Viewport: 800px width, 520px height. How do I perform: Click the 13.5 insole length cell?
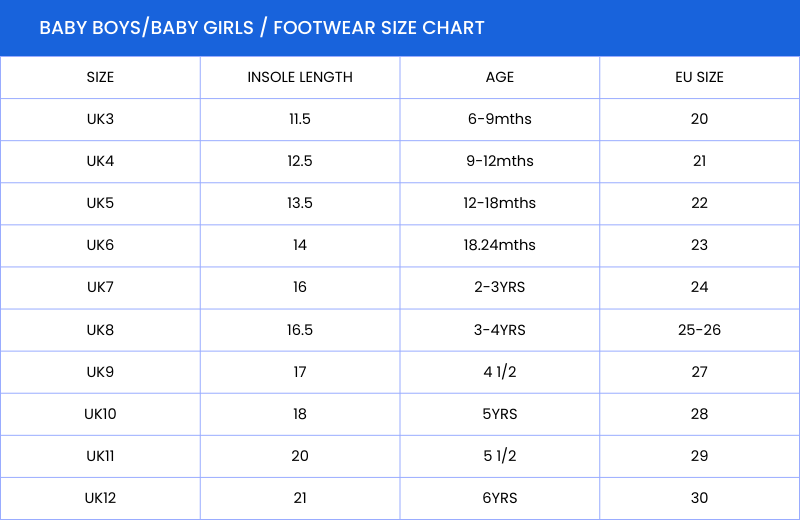coord(300,203)
